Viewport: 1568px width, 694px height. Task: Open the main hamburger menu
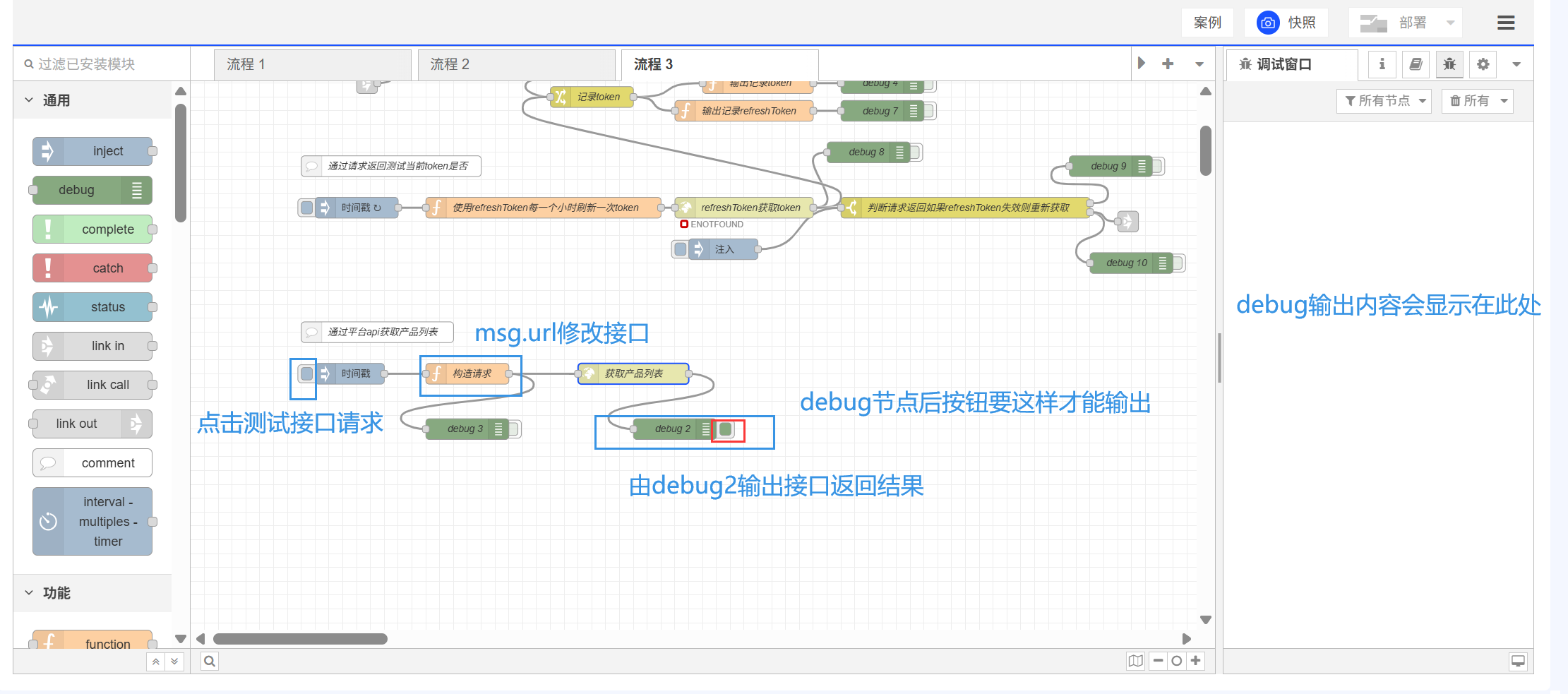pos(1506,23)
